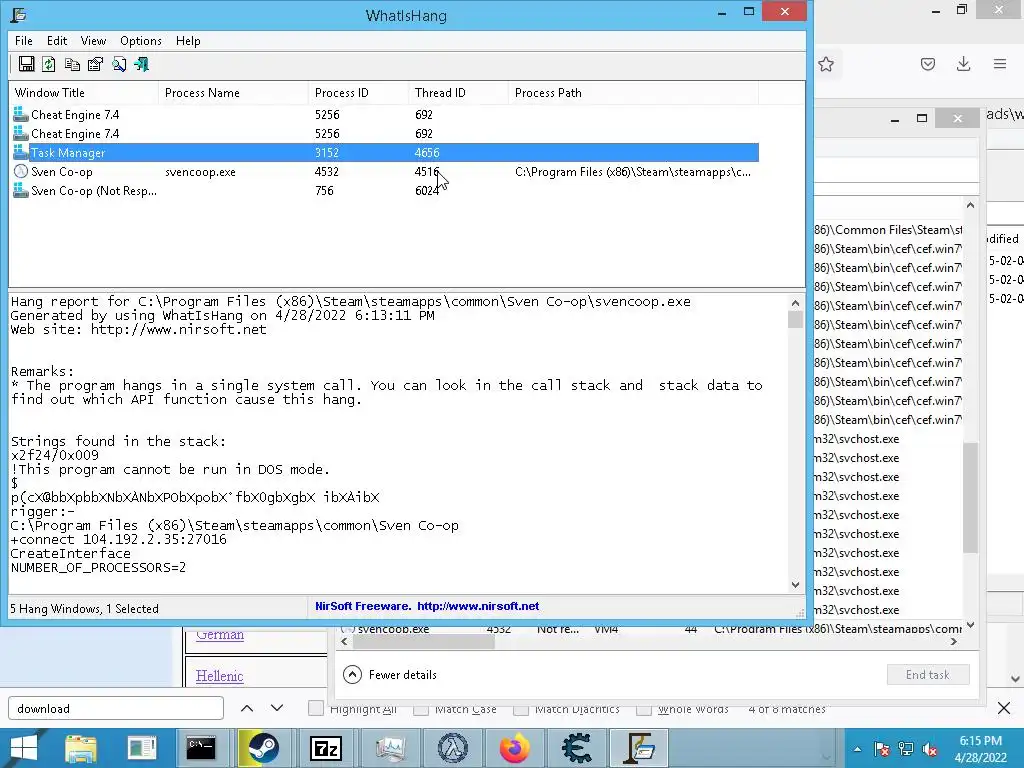Select the Sven Co-op (Not Resp... row

(x=385, y=191)
